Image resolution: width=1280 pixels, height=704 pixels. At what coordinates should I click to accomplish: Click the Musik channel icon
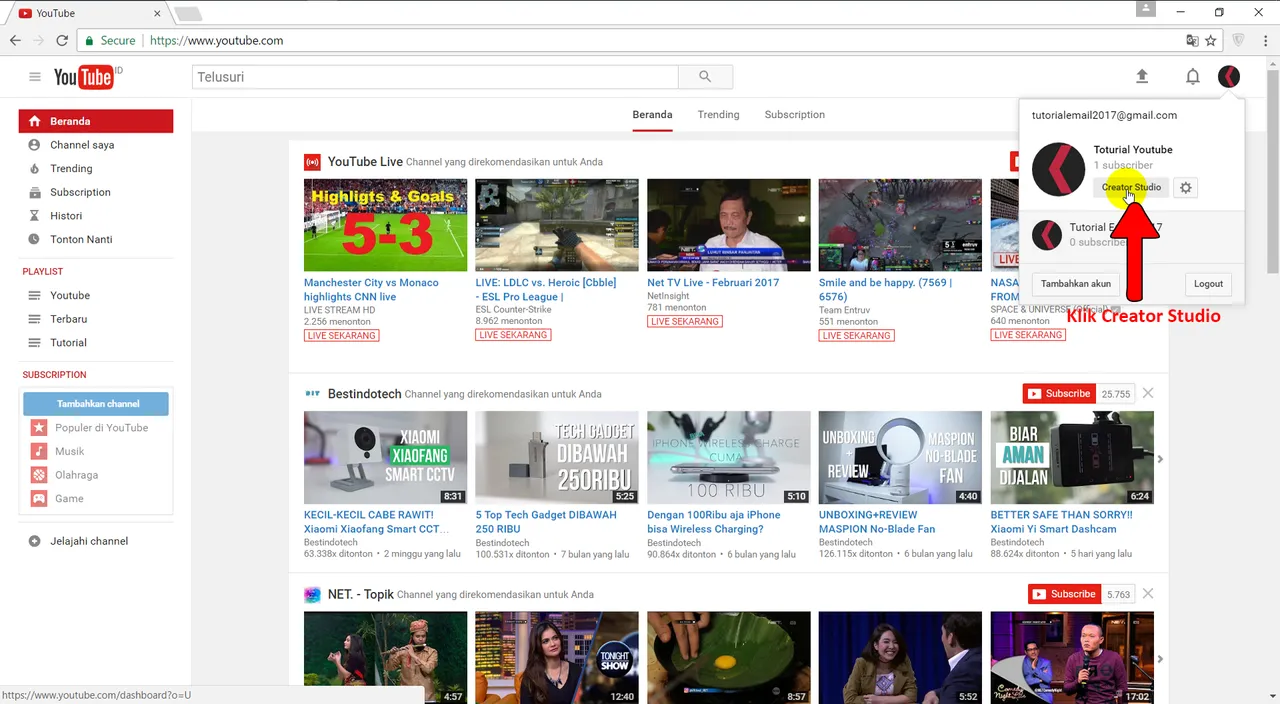tap(38, 451)
